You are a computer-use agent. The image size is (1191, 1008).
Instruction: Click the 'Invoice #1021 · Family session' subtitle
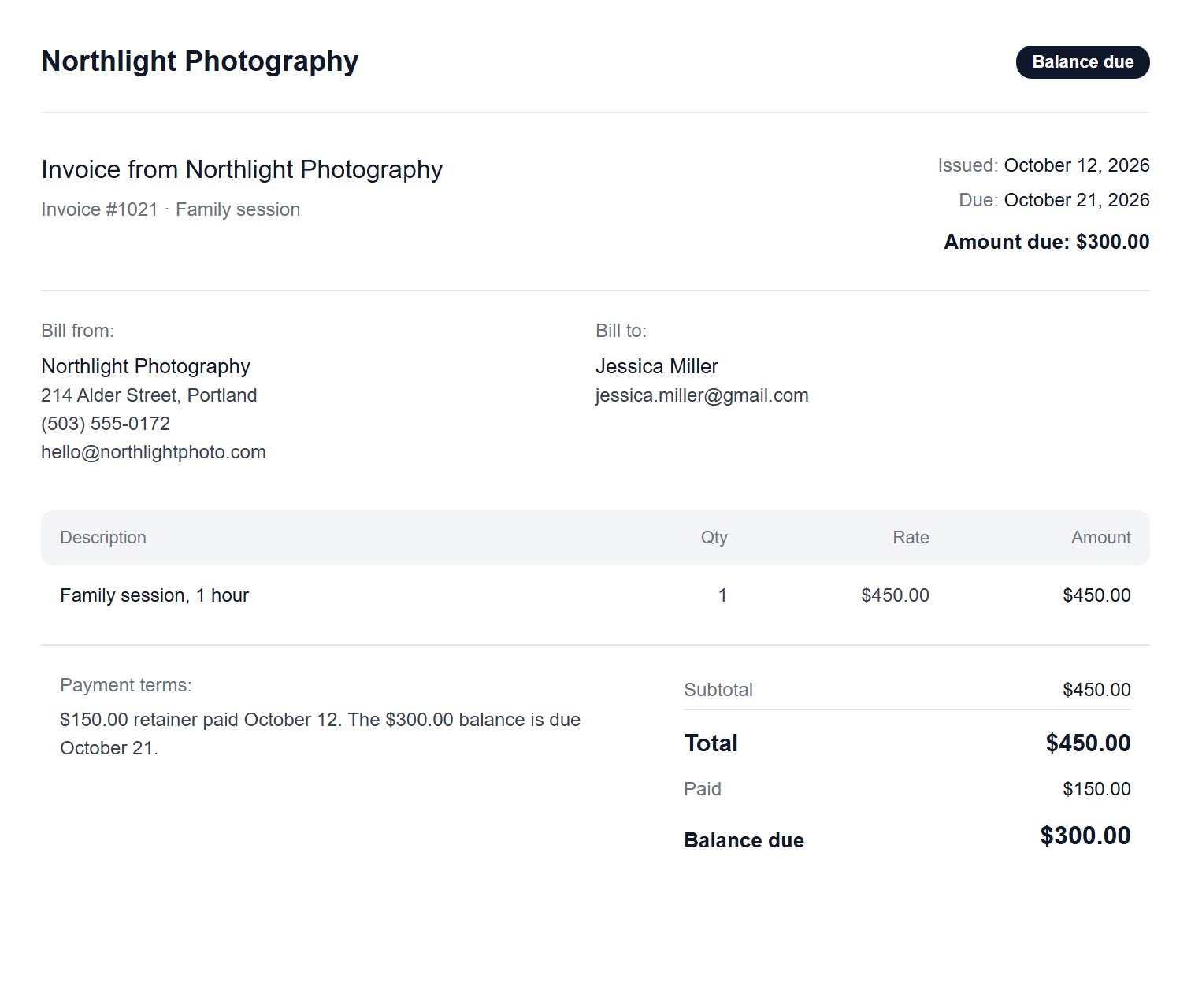[171, 209]
